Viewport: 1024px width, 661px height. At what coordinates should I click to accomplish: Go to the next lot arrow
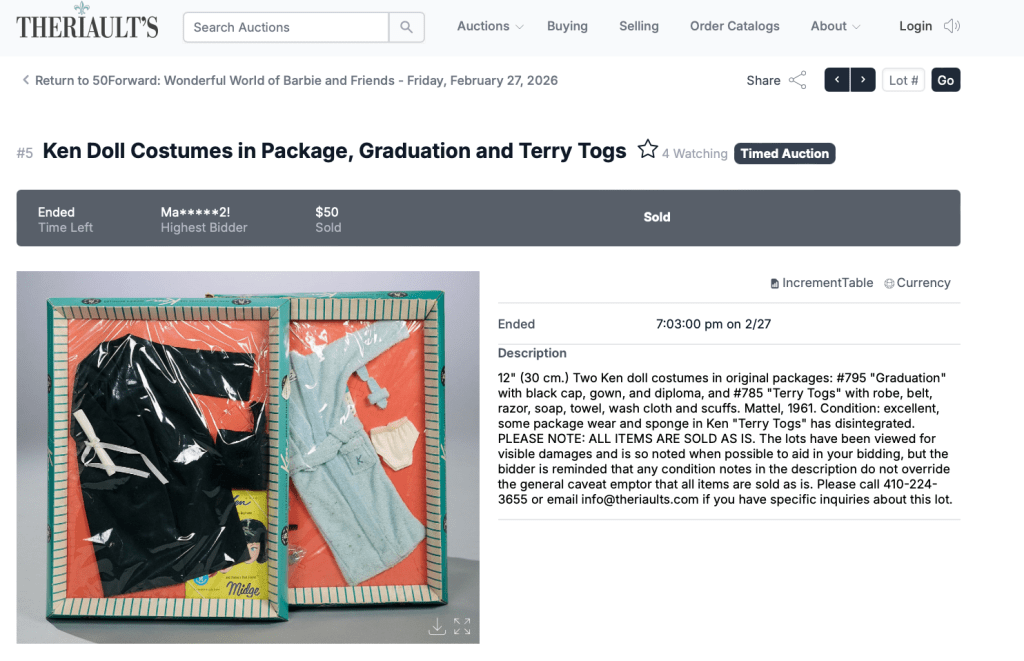pyautogui.click(x=863, y=80)
